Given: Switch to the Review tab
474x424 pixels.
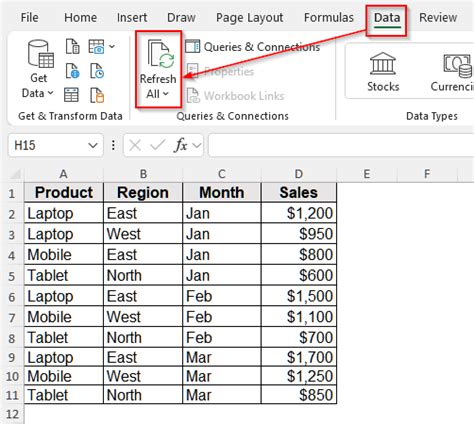Looking at the screenshot, I should pyautogui.click(x=438, y=17).
